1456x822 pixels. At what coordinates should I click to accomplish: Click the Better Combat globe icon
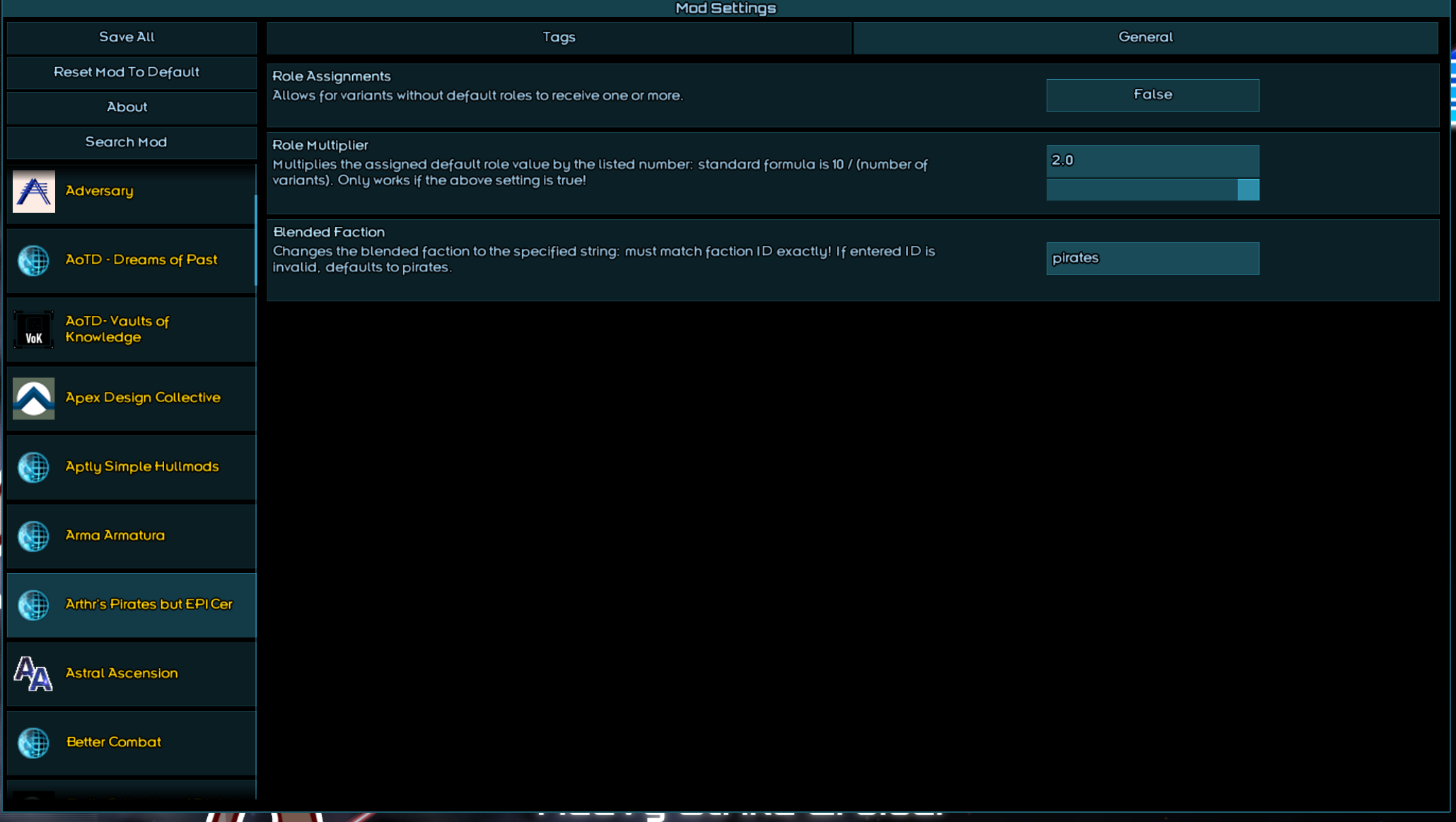point(33,743)
